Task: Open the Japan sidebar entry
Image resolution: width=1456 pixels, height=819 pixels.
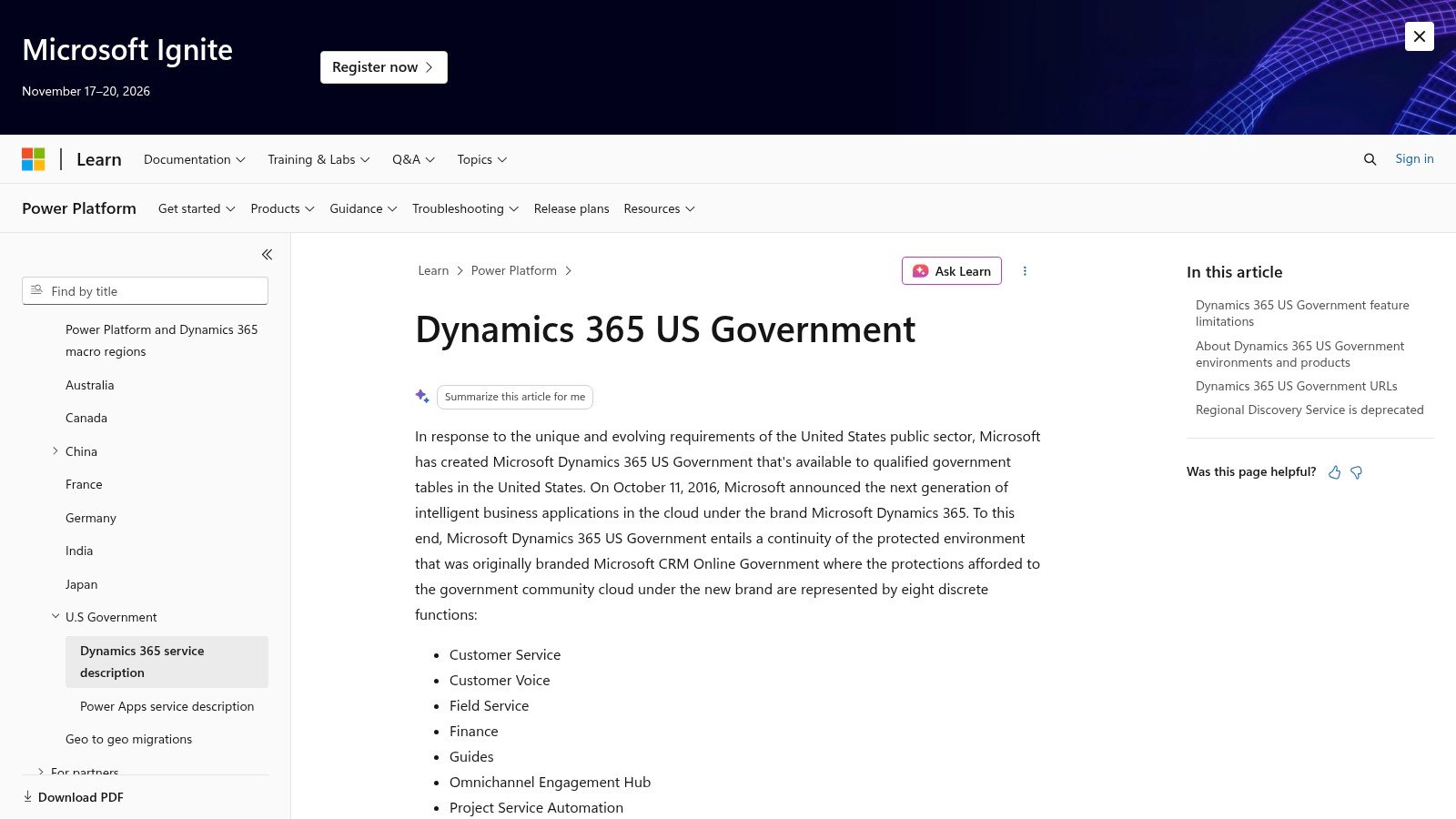Action: pos(81,584)
